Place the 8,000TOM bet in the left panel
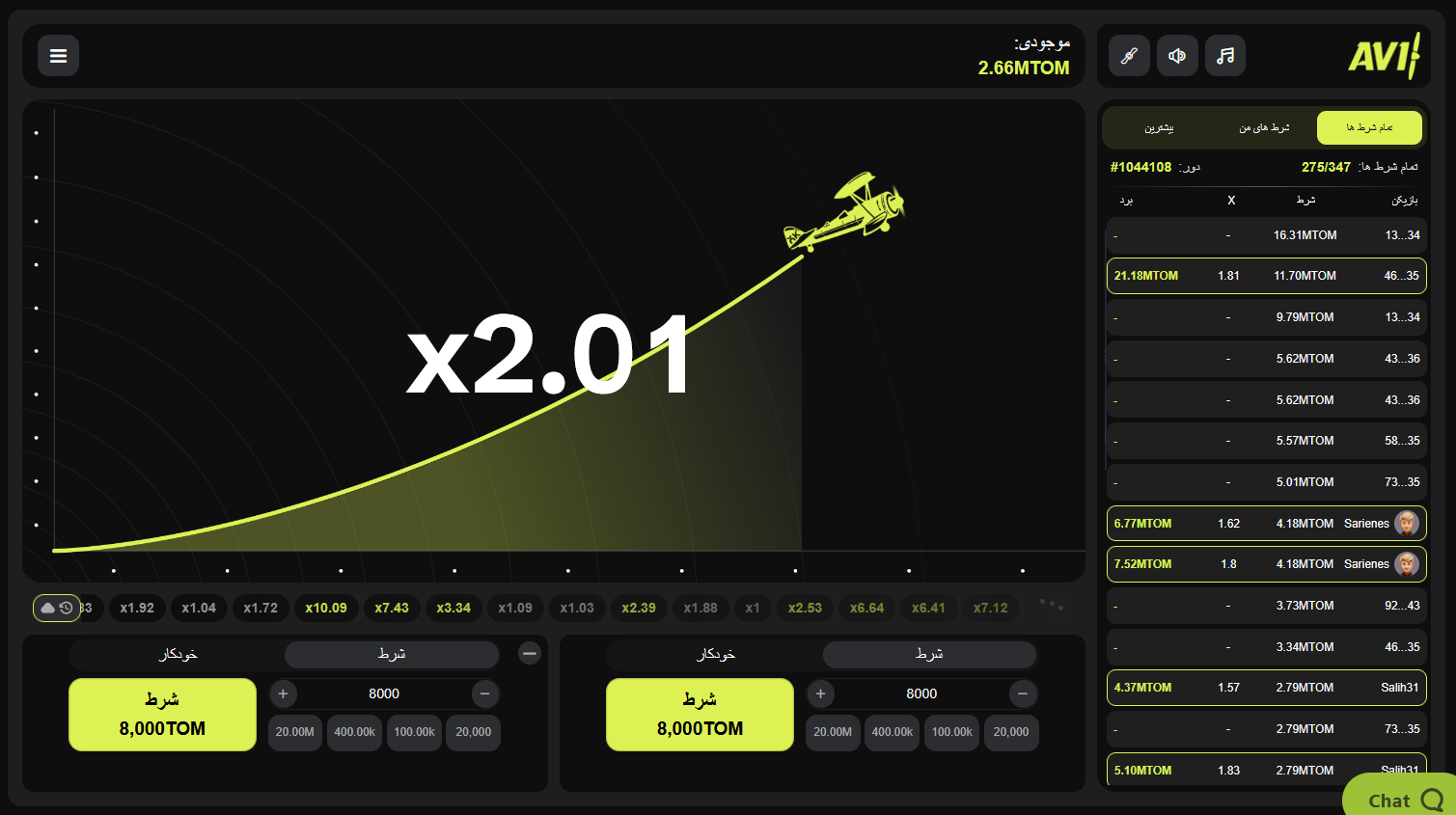Image resolution: width=1456 pixels, height=815 pixels. coord(162,715)
